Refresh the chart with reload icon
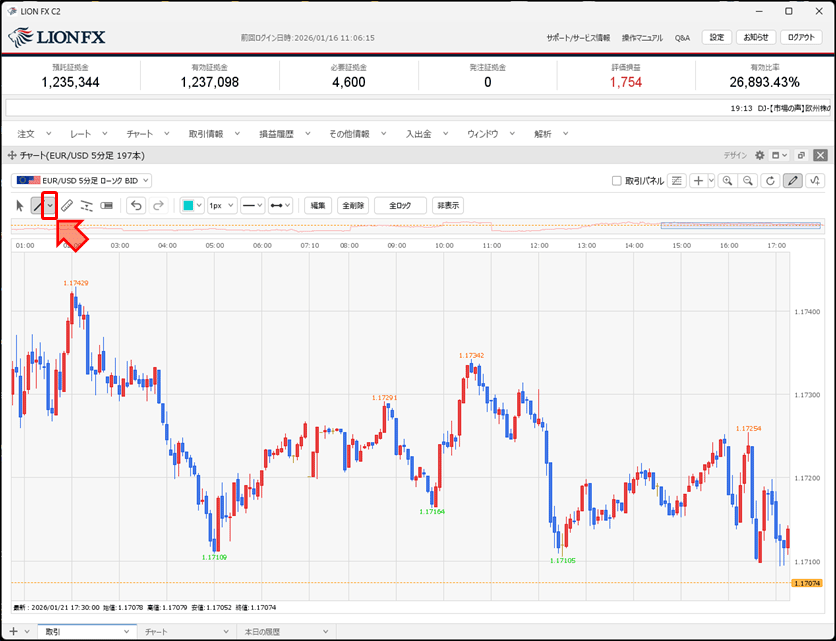Image resolution: width=836 pixels, height=641 pixels. (x=770, y=181)
